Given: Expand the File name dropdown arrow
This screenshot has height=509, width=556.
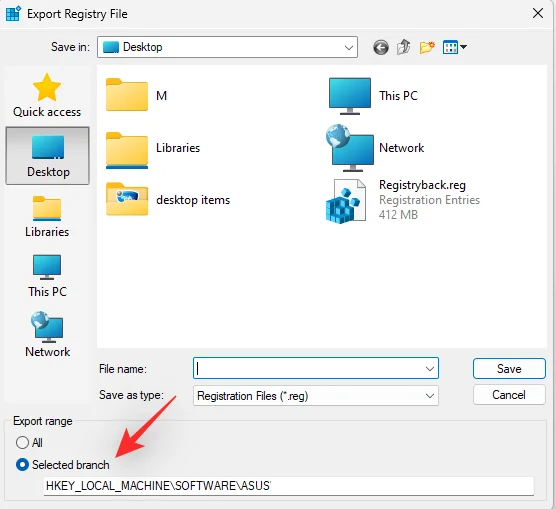Looking at the screenshot, I should [x=430, y=369].
